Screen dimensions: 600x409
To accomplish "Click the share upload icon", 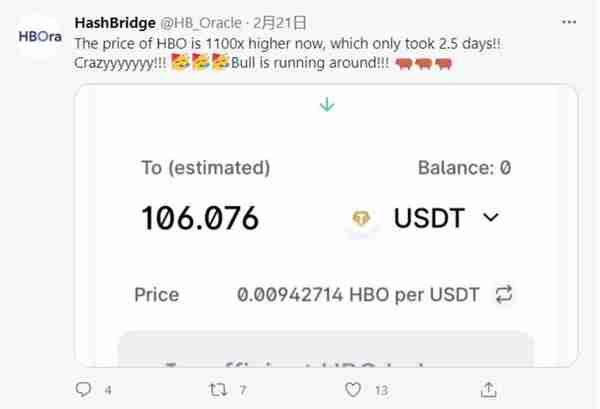I will [488, 390].
